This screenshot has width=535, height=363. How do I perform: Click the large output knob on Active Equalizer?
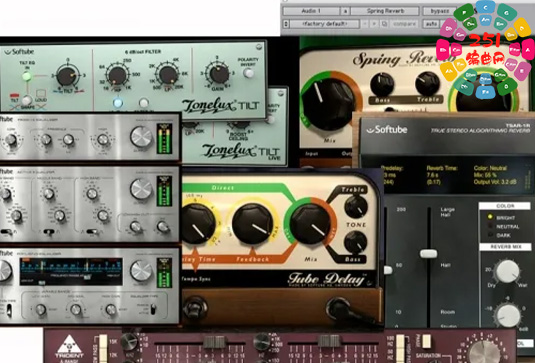(x=141, y=189)
